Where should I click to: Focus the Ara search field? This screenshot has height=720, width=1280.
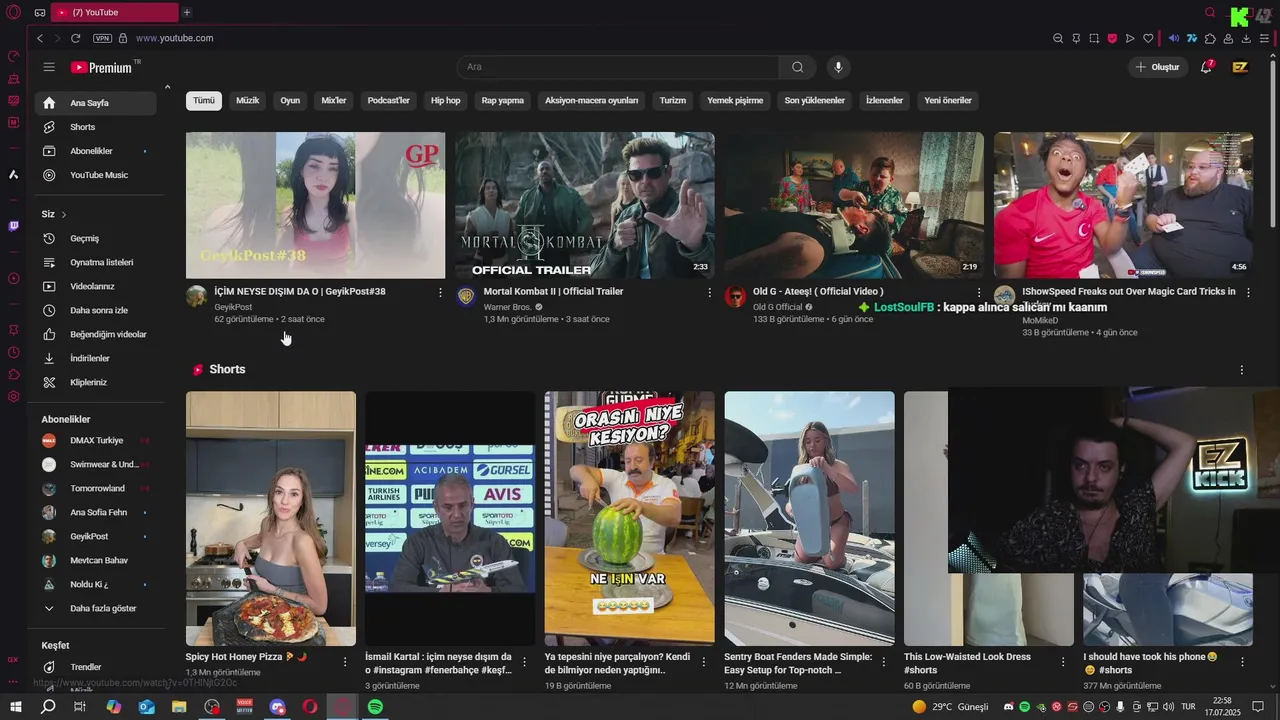click(618, 67)
